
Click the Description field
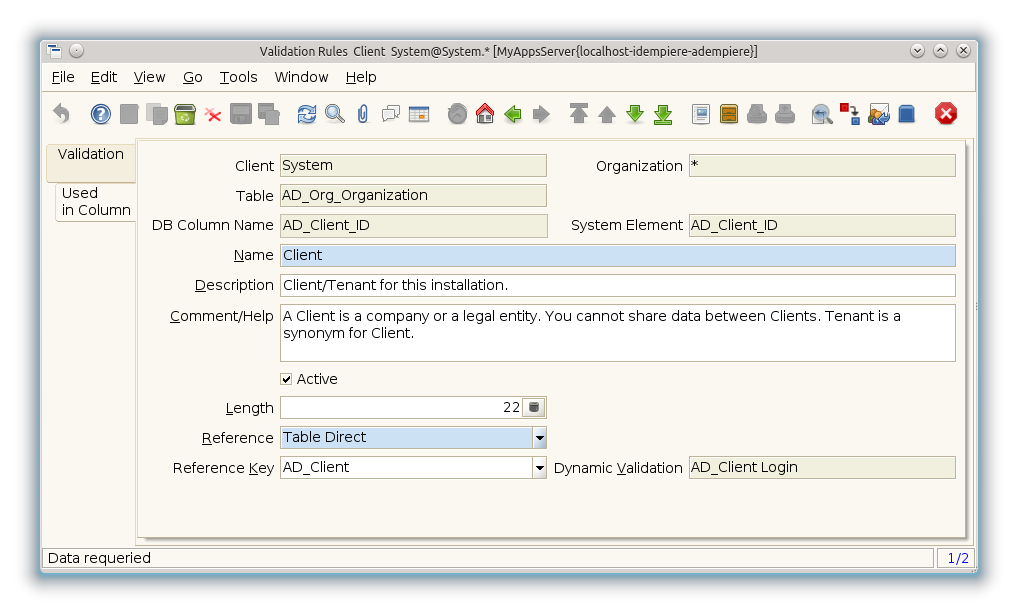click(x=617, y=285)
